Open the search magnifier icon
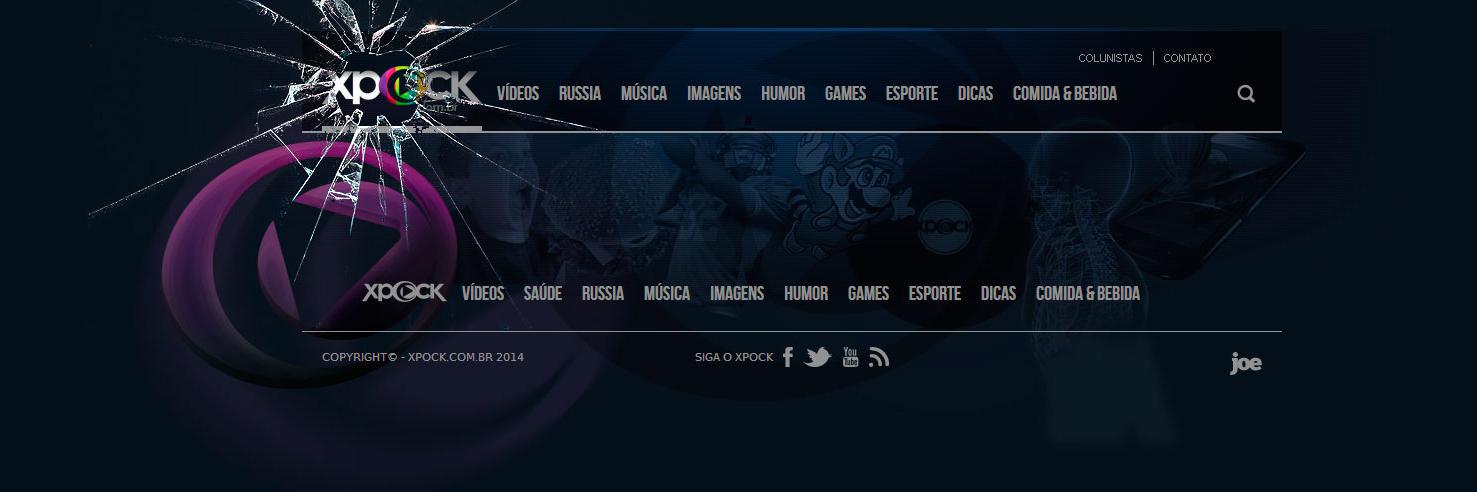 pyautogui.click(x=1246, y=94)
